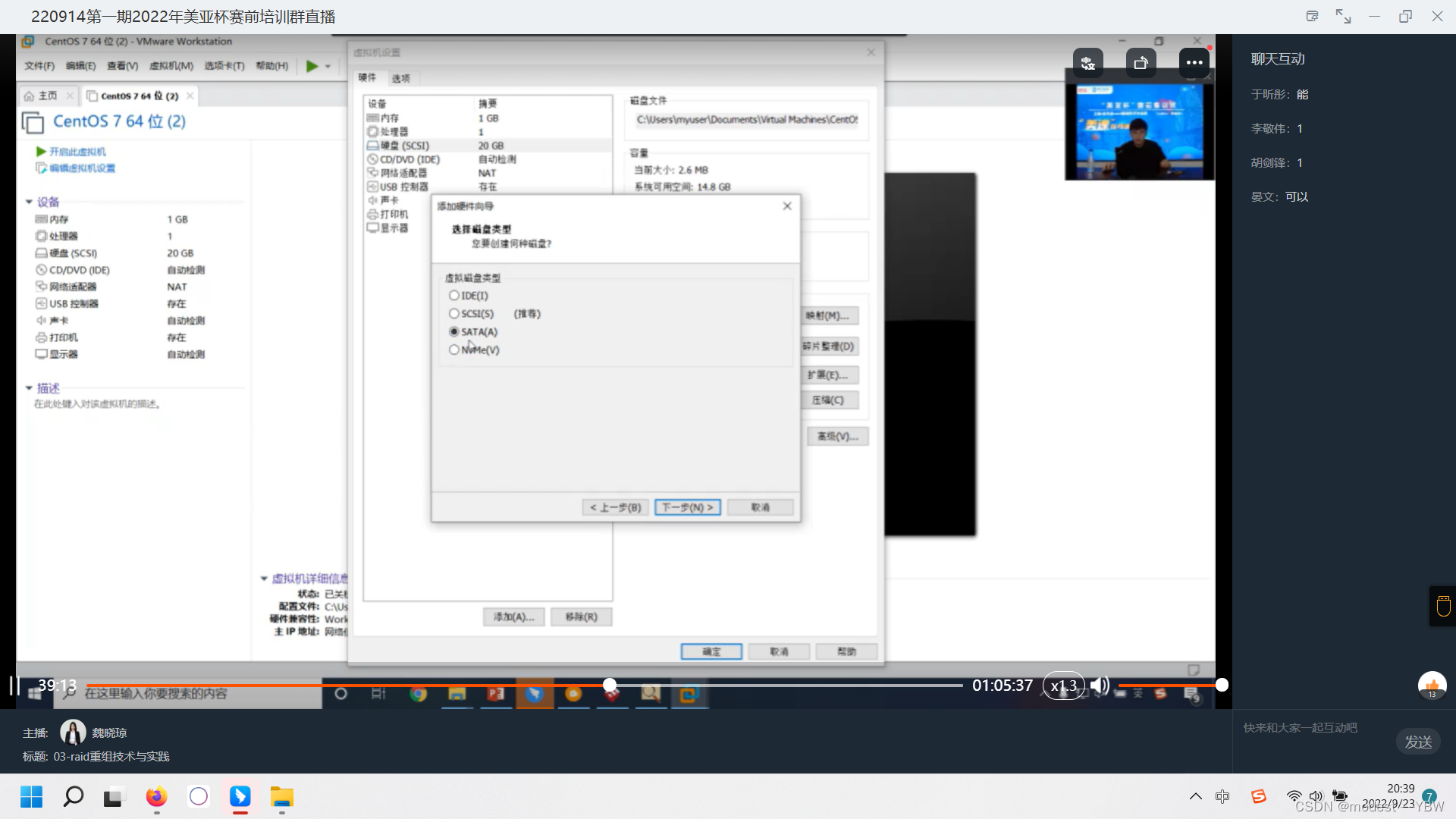Collapse the 设备 section in VM summary
This screenshot has width=1456, height=819.
(29, 202)
